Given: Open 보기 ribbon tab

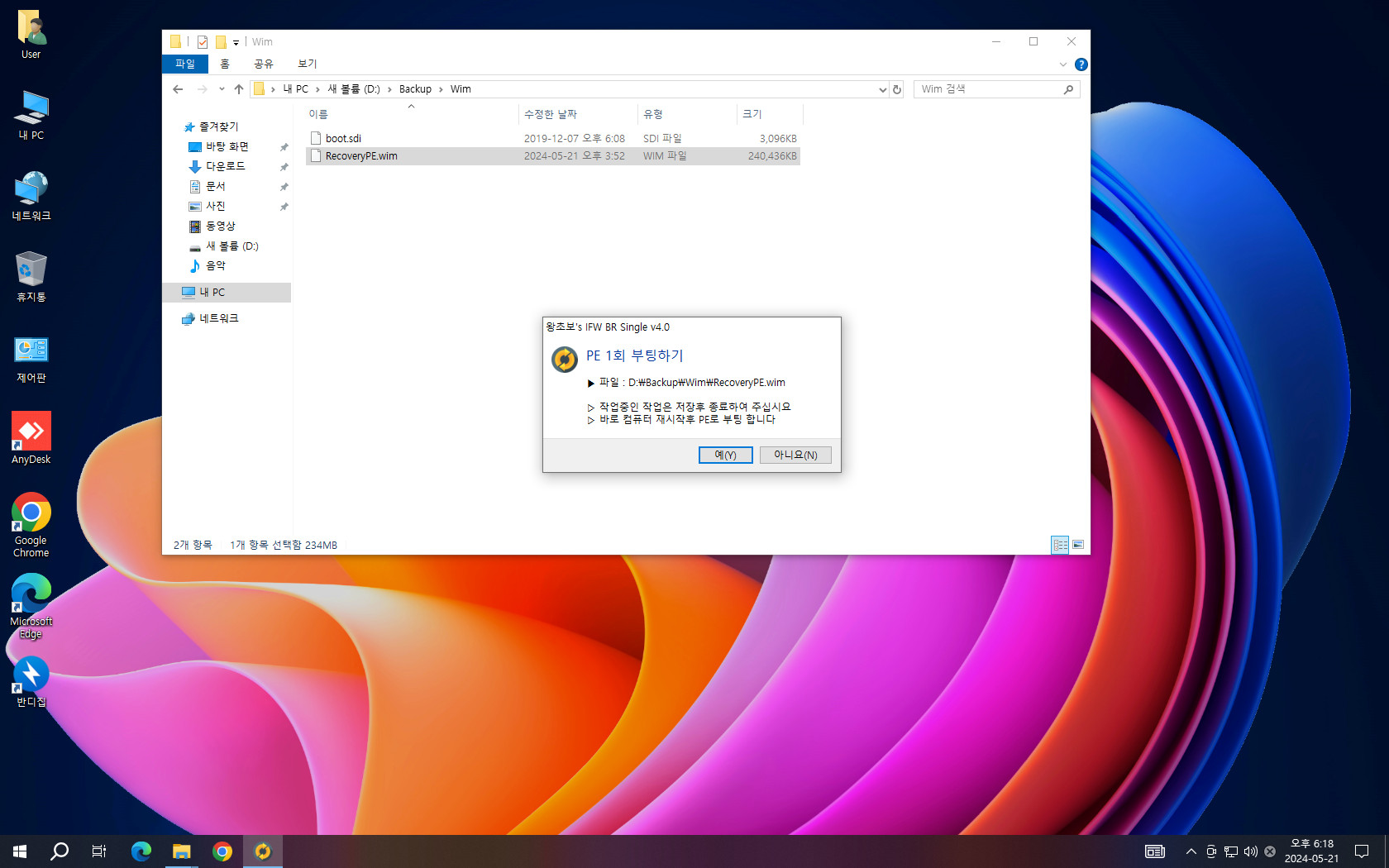Looking at the screenshot, I should [308, 64].
